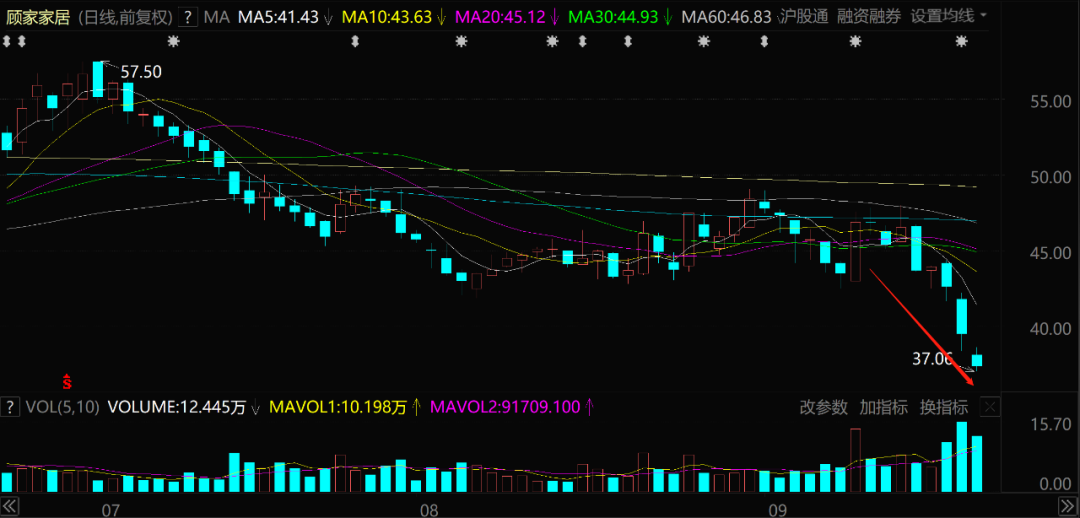
Task: Open the VOL indicator help question mark
Action: pos(10,407)
